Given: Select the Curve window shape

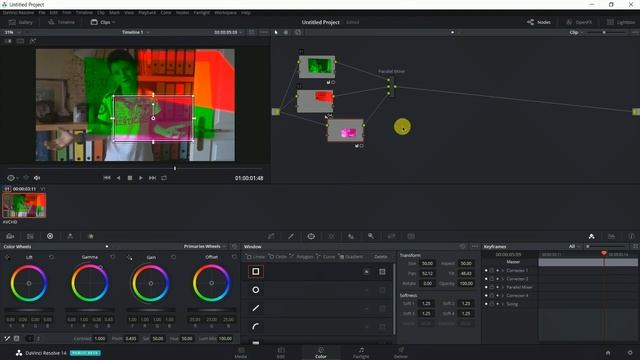Looking at the screenshot, I should (x=256, y=326).
